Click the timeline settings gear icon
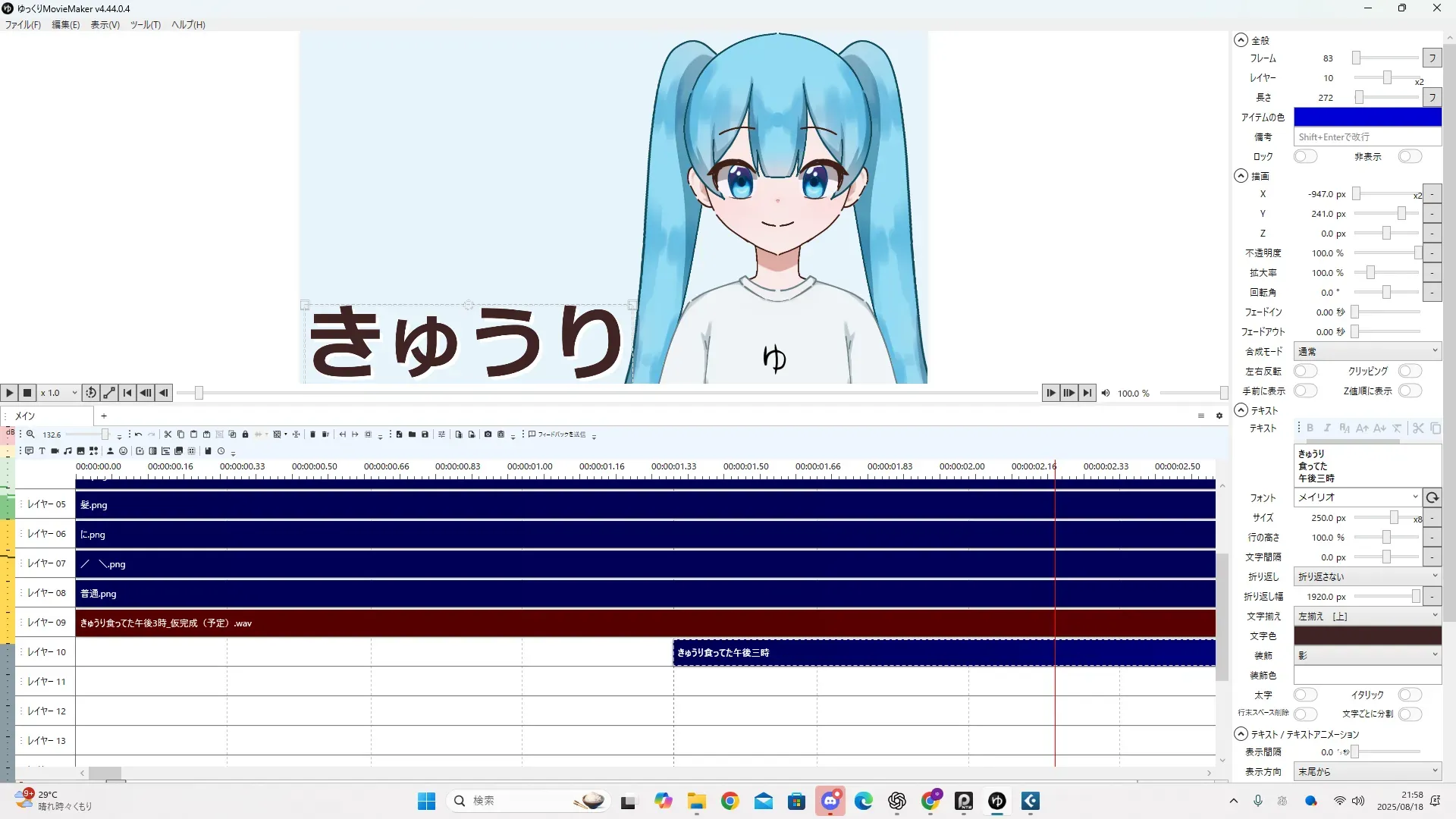 point(1219,416)
